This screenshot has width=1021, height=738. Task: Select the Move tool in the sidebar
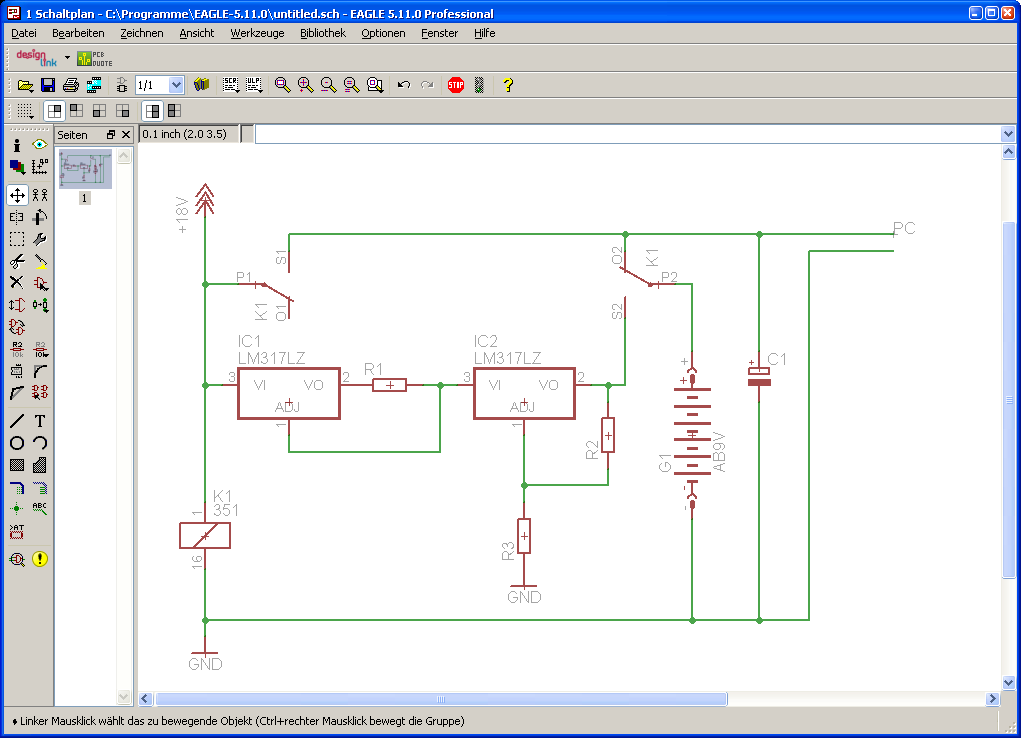point(17,195)
